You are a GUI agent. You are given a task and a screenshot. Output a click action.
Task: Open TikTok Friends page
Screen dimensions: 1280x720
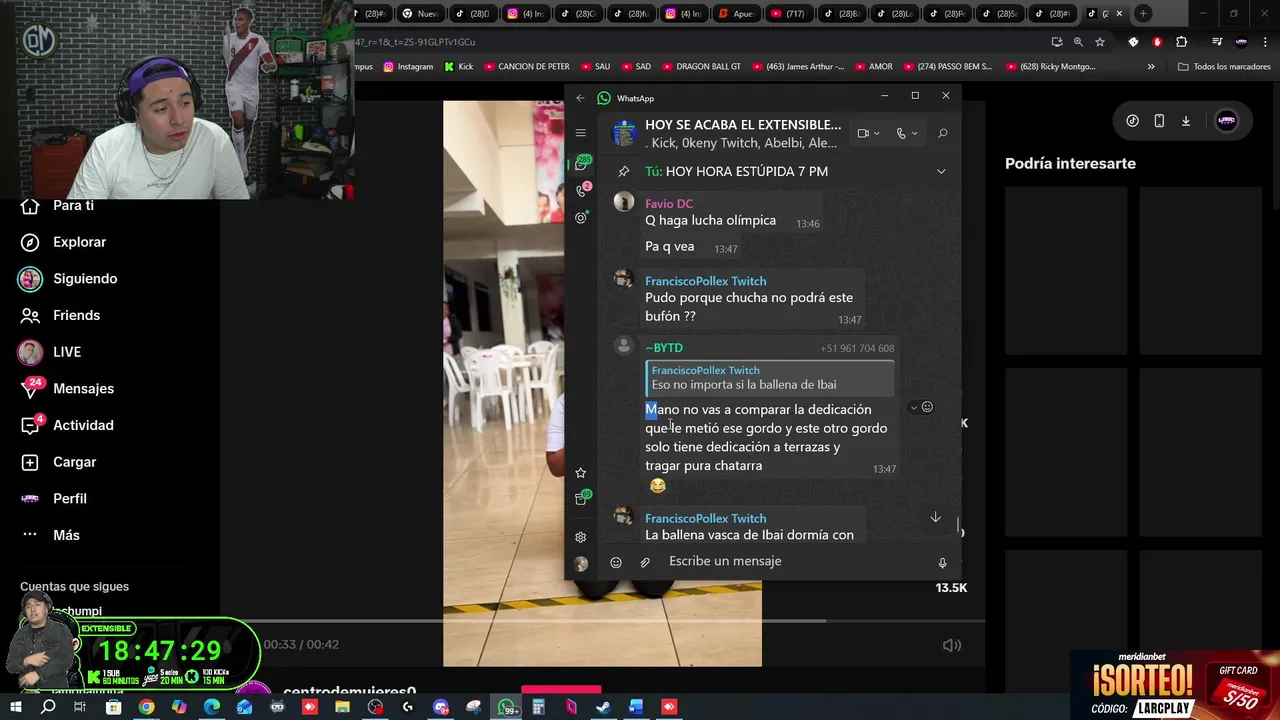coord(60,315)
